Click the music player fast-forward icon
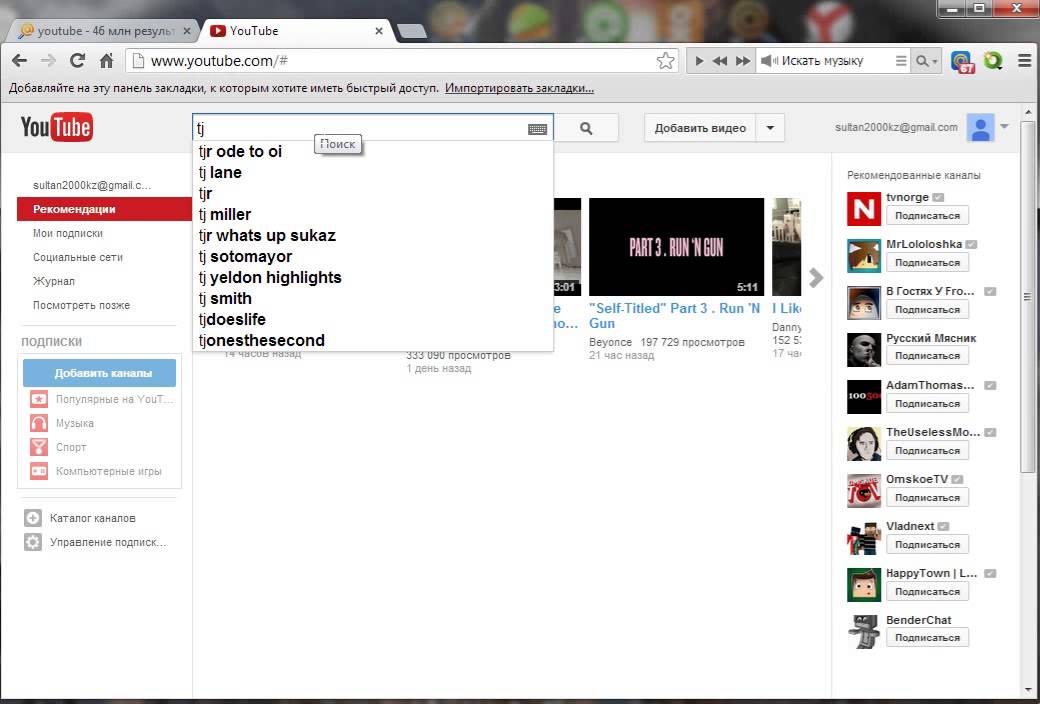 pos(743,61)
